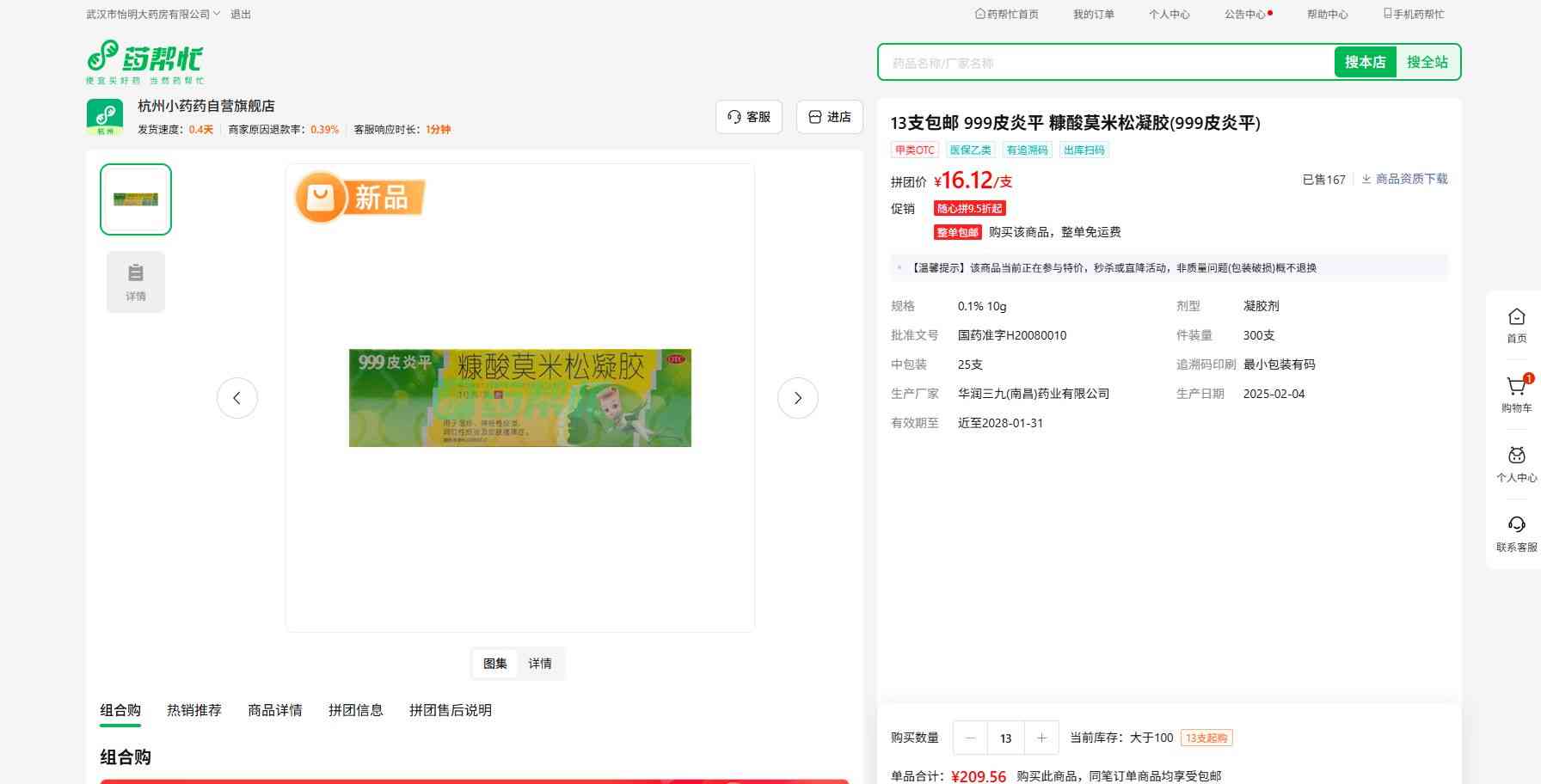
Task: Increase purchase quantity with plus button
Action: 1041,738
